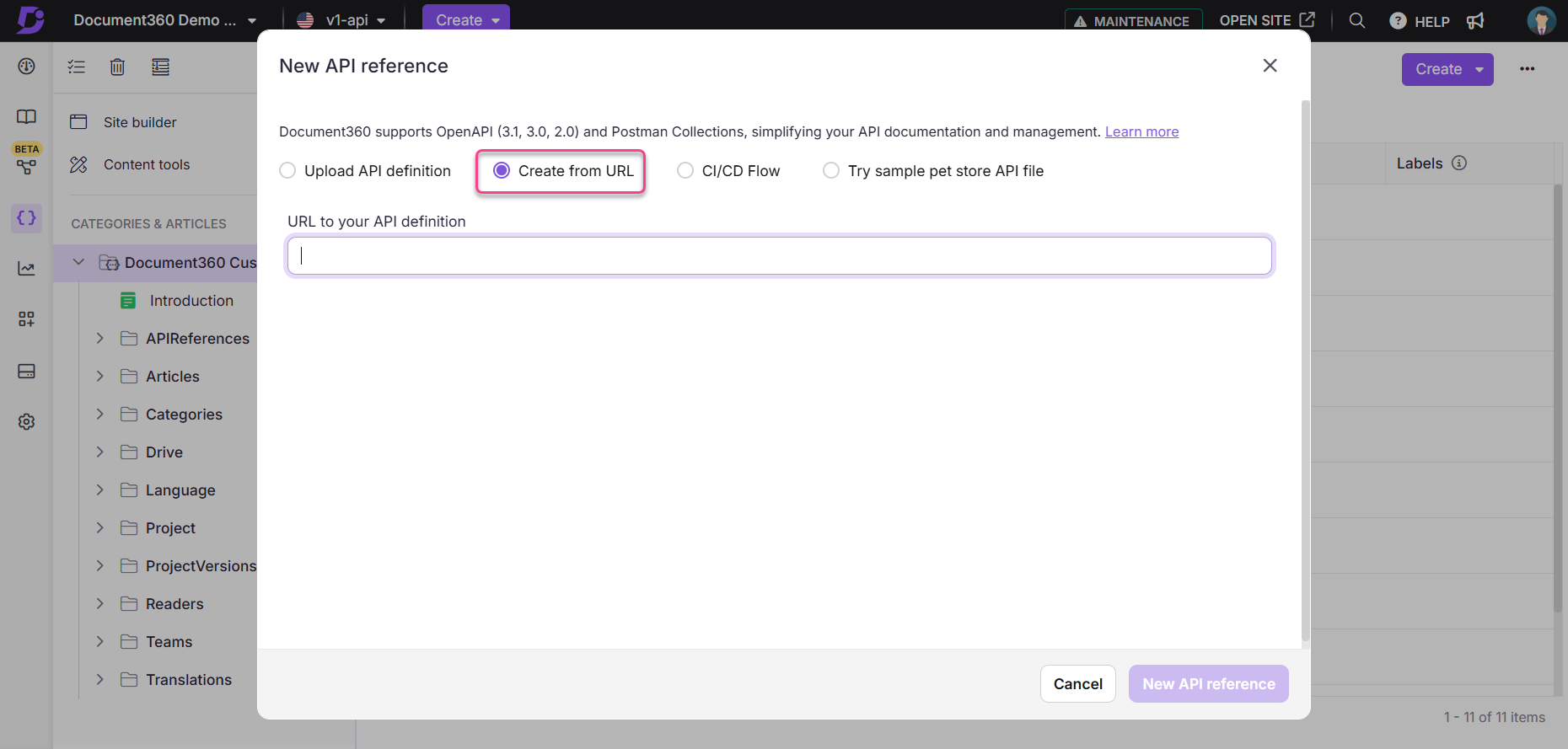
Task: Select CI/CD Flow radio button
Action: (x=685, y=171)
